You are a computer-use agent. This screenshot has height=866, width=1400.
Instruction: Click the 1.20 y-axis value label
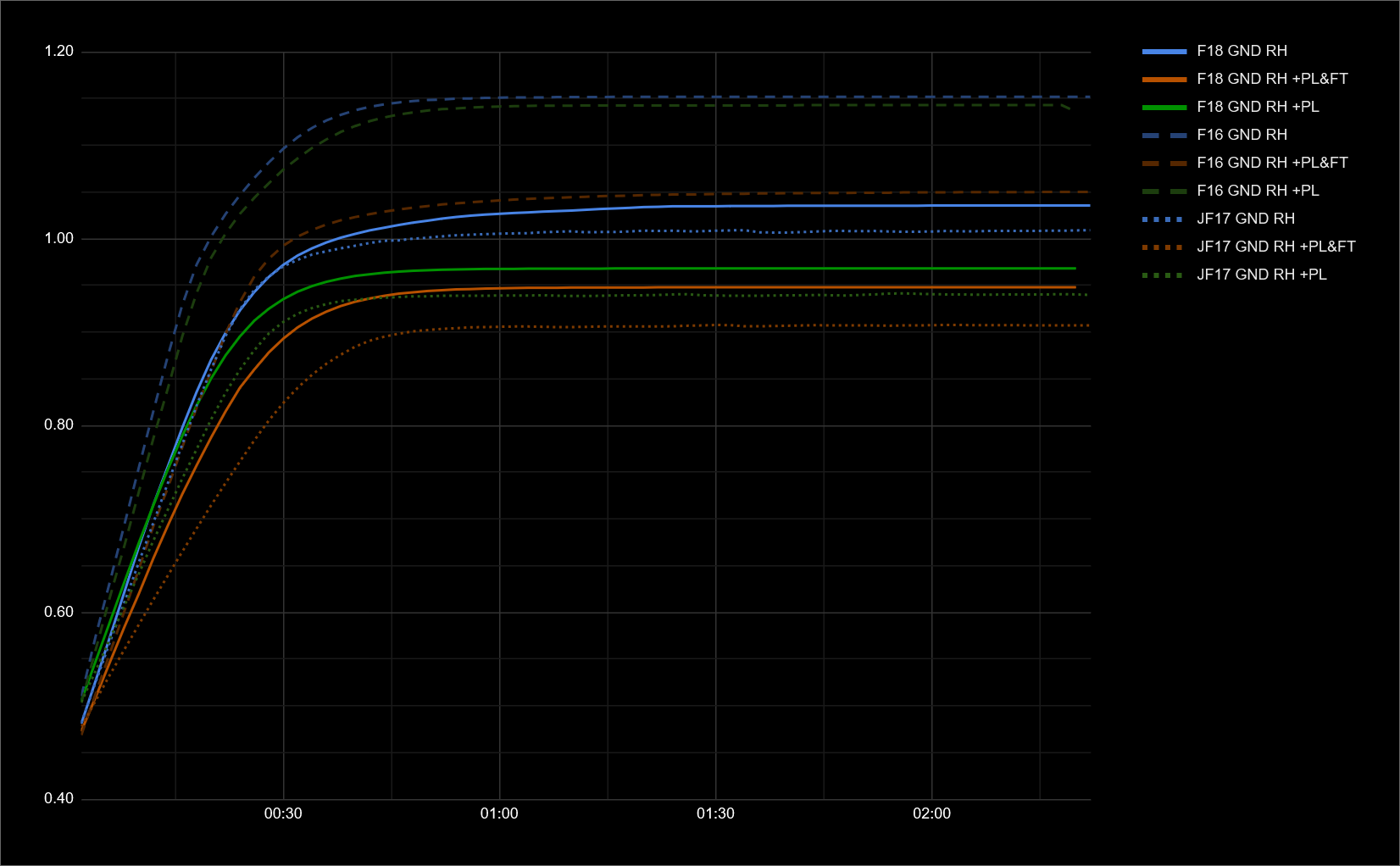pos(58,52)
